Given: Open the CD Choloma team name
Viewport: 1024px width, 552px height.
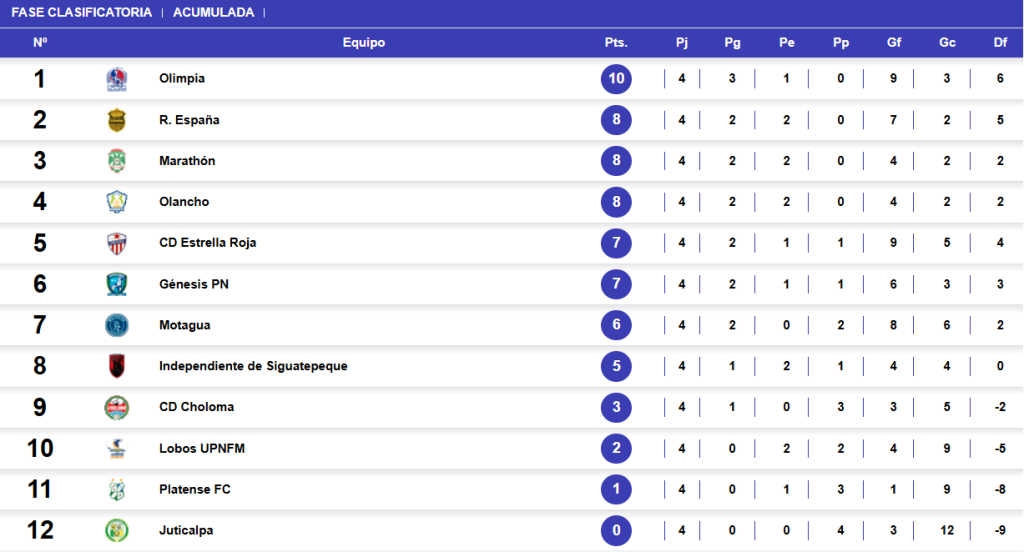Looking at the screenshot, I should [x=197, y=407].
